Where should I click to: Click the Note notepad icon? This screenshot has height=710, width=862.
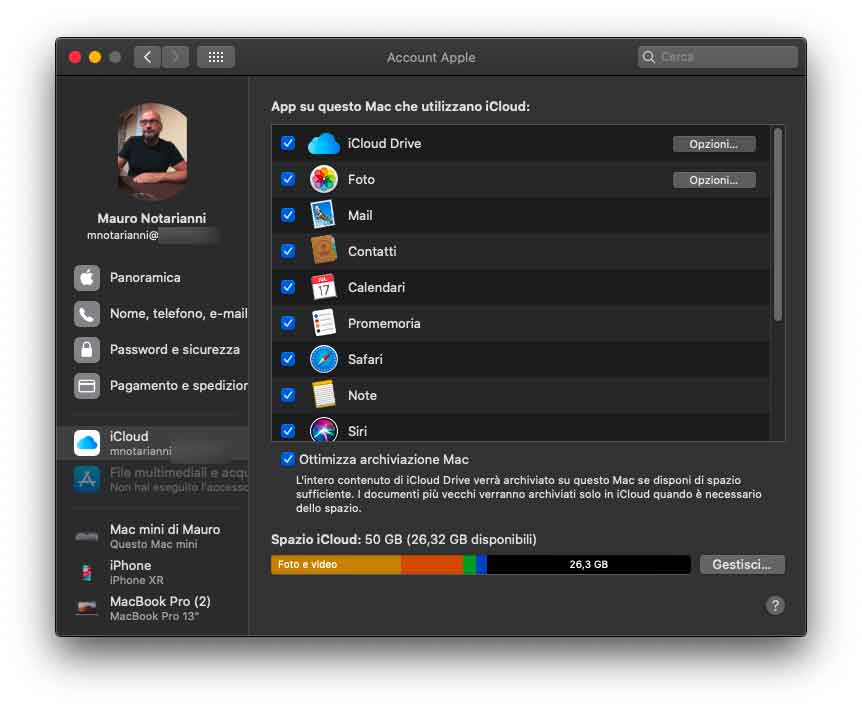coord(323,395)
